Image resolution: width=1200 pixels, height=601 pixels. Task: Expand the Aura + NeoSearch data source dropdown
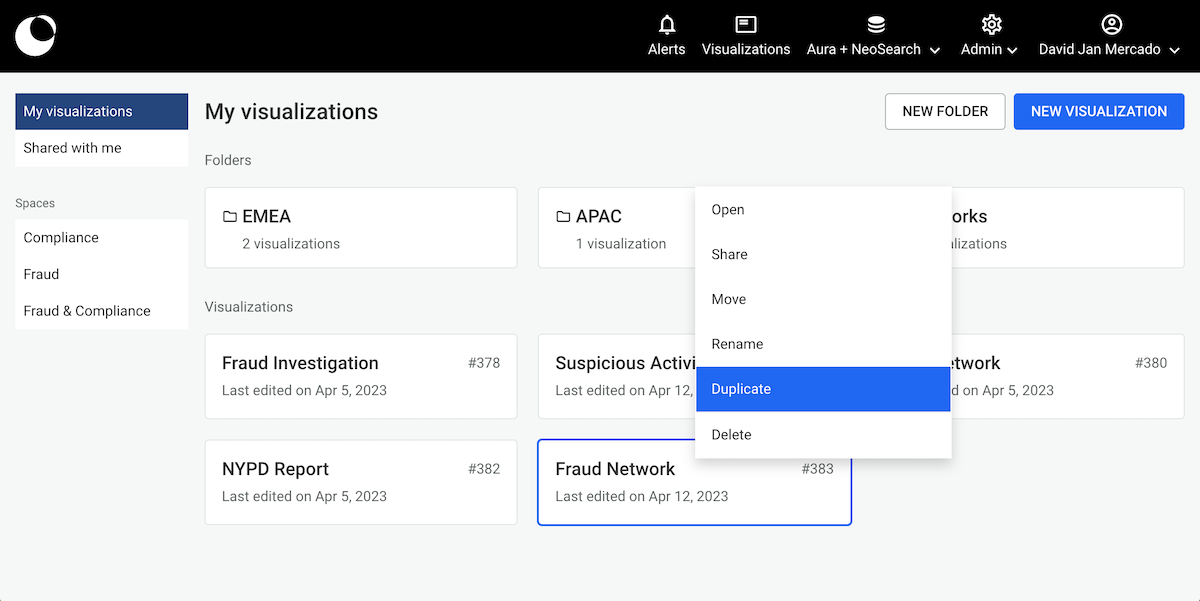(935, 50)
